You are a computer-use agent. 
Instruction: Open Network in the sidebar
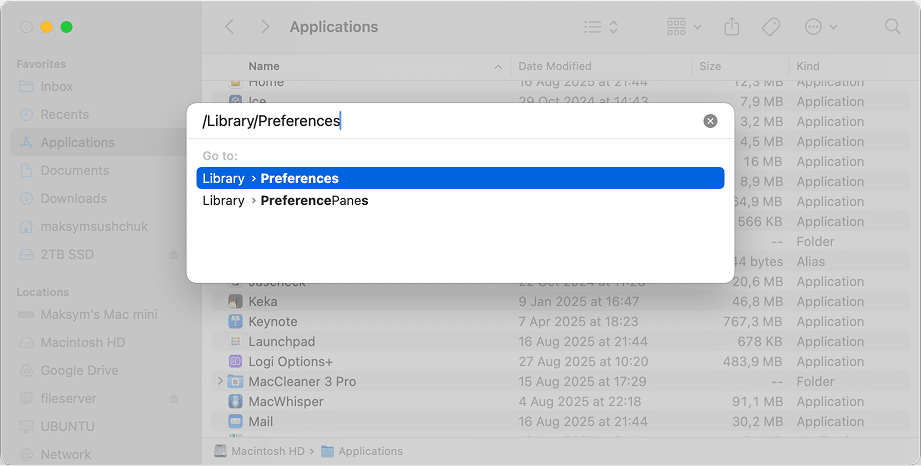(66, 454)
